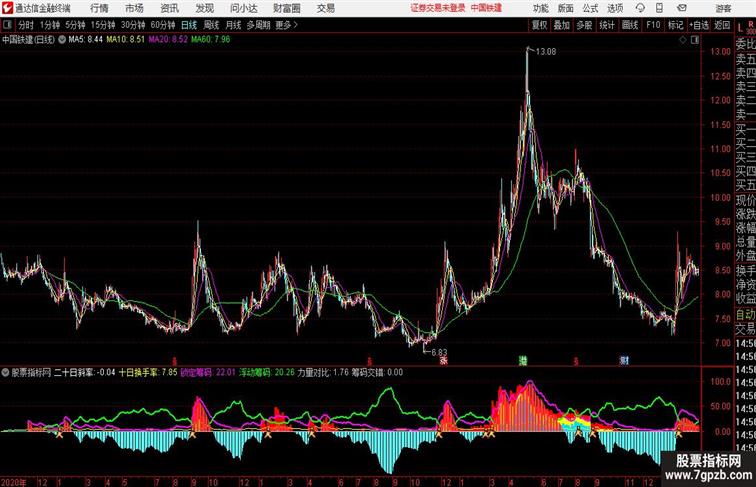Click the green 港 marker below the chart

click(523, 360)
